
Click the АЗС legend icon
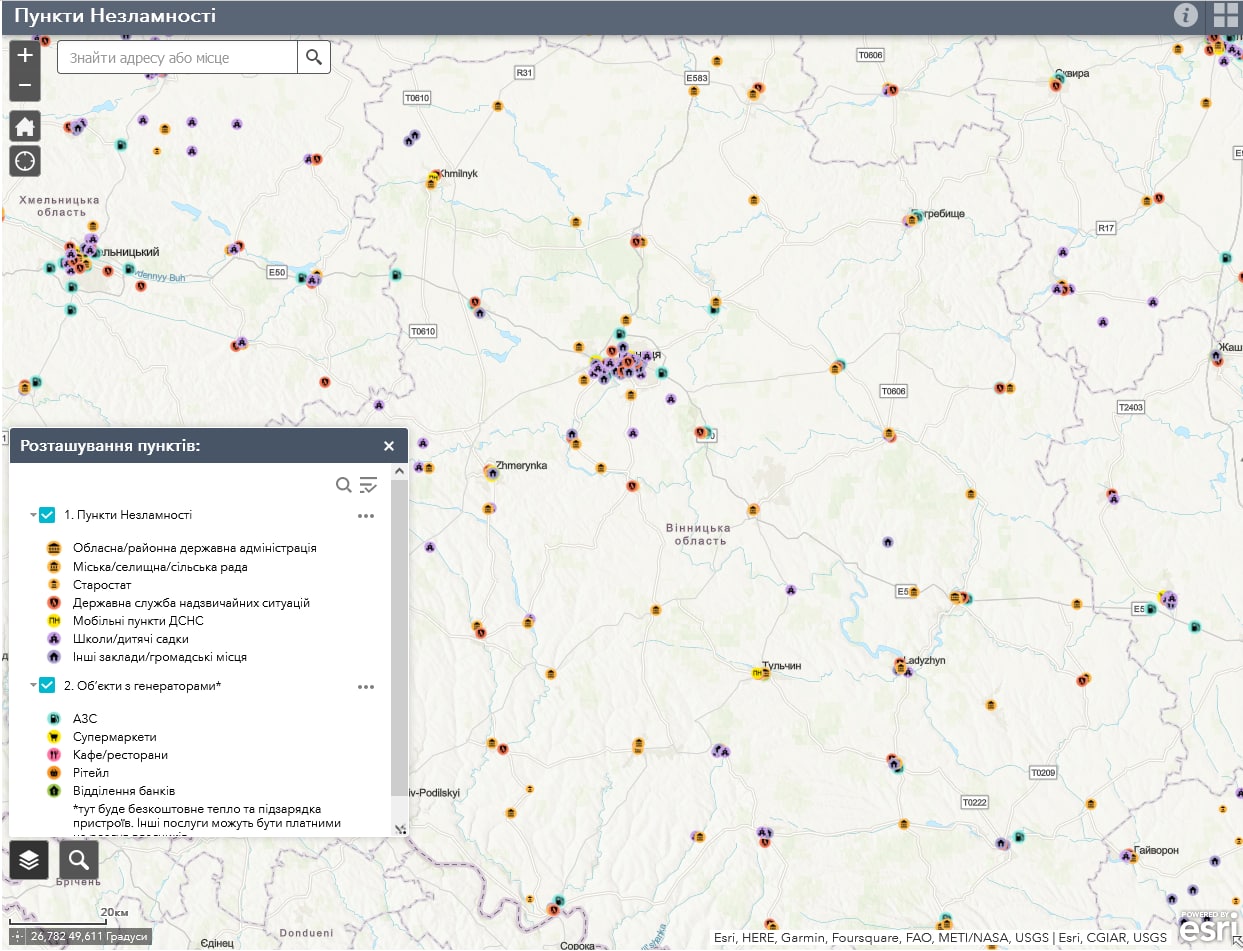(x=55, y=718)
